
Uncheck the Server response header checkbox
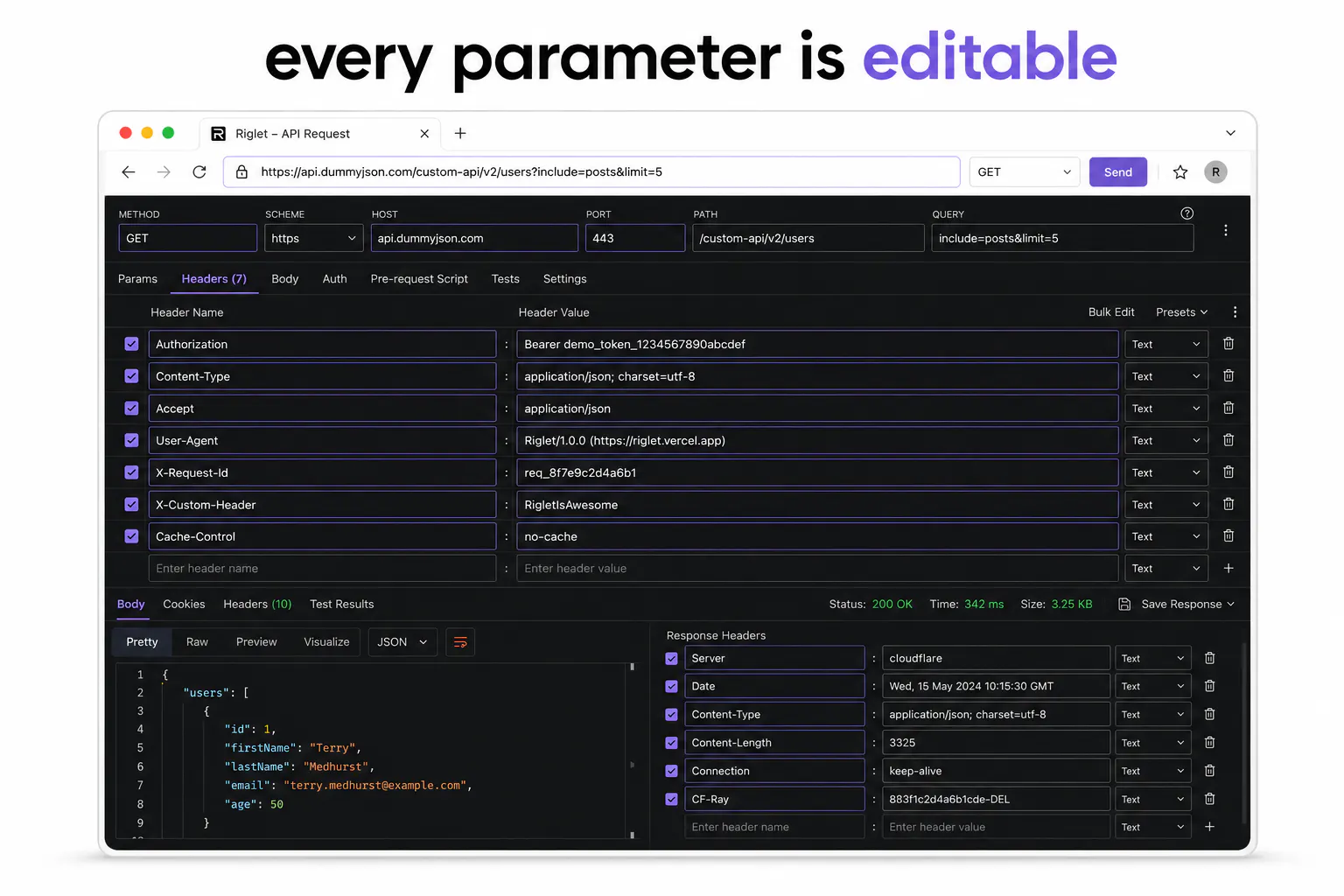point(671,658)
